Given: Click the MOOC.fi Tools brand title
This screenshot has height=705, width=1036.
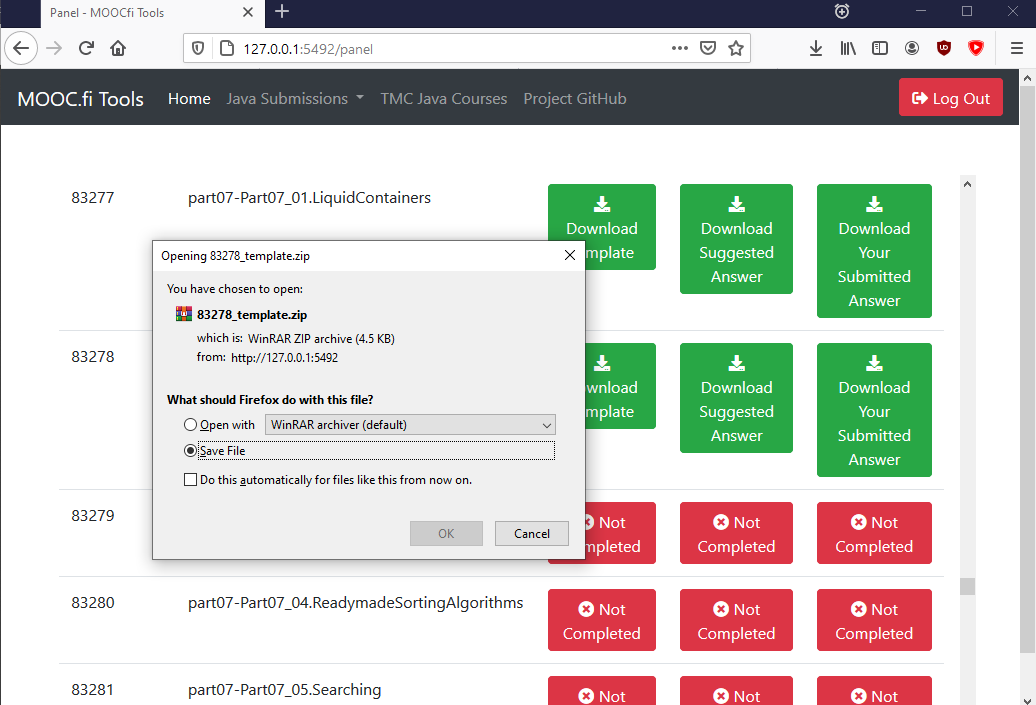Looking at the screenshot, I should (80, 98).
